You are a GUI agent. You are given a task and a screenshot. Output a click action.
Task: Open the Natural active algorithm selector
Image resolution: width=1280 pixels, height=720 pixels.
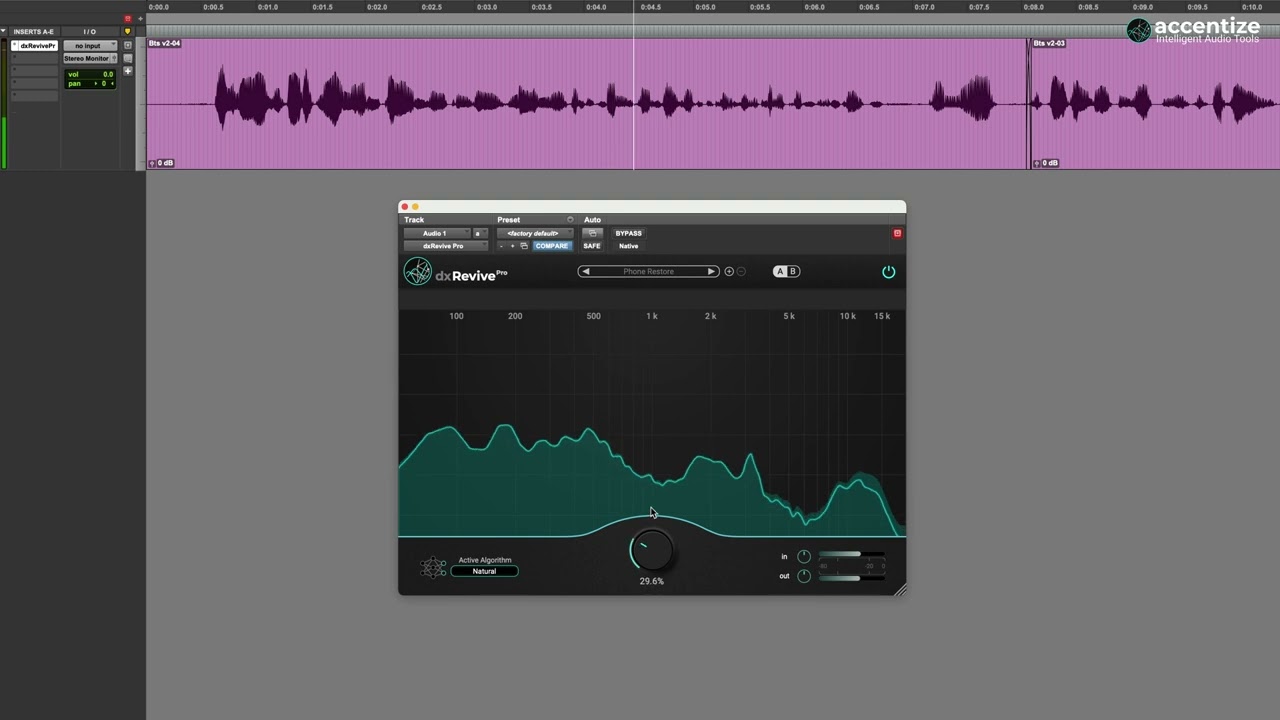click(x=485, y=571)
